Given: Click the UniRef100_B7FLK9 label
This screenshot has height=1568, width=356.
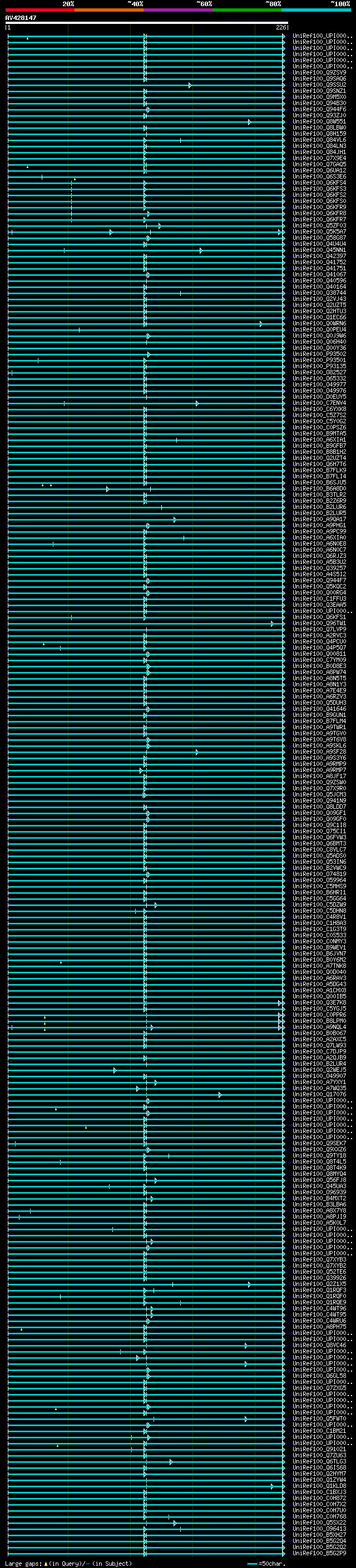Looking at the screenshot, I should [319, 471].
